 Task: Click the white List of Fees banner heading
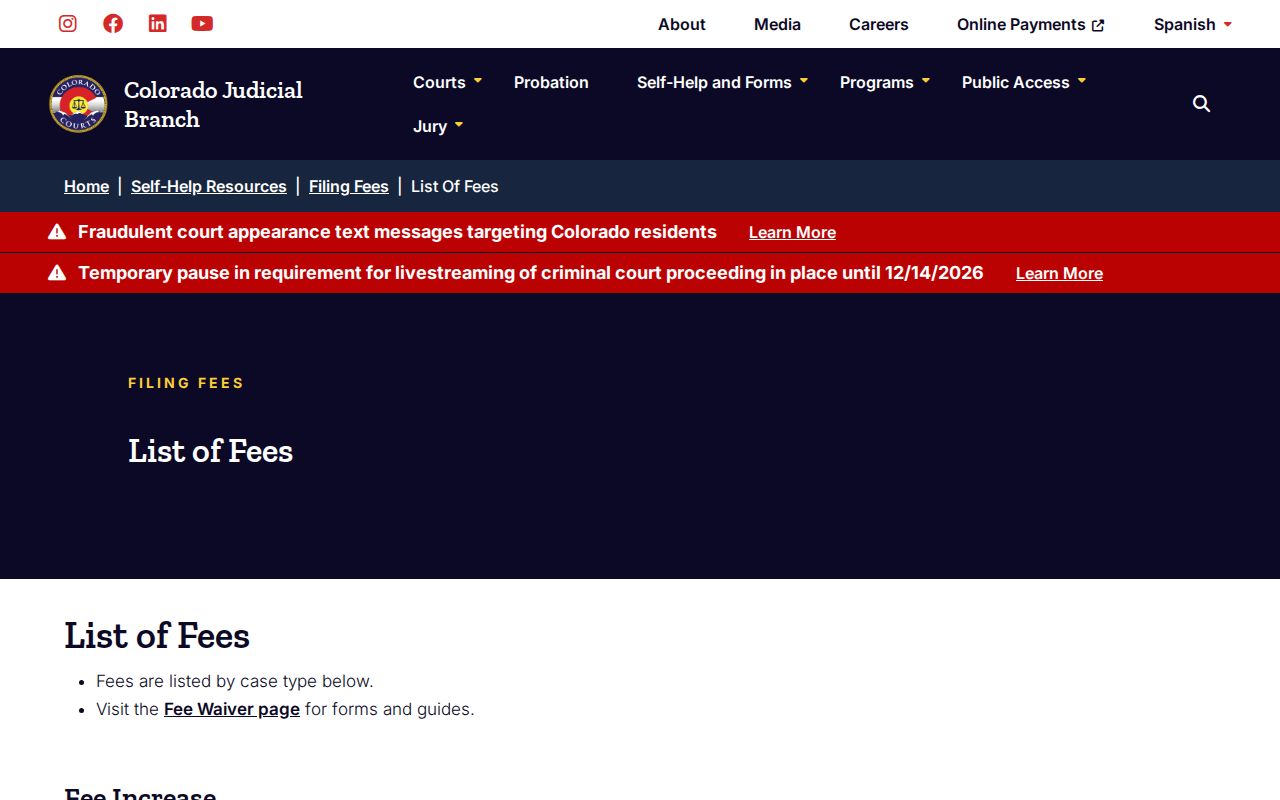210,451
